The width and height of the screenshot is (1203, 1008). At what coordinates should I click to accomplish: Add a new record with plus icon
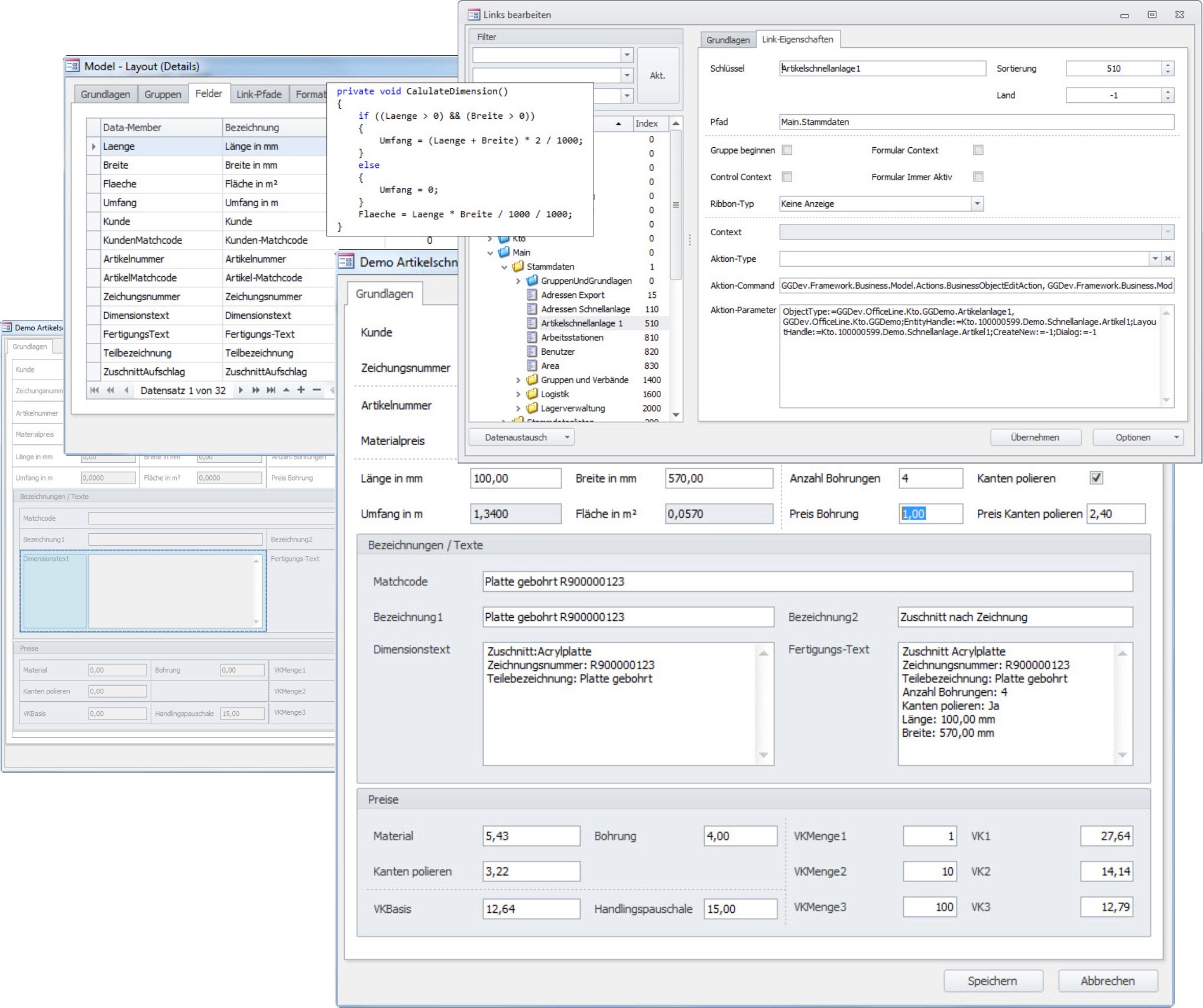[x=301, y=390]
